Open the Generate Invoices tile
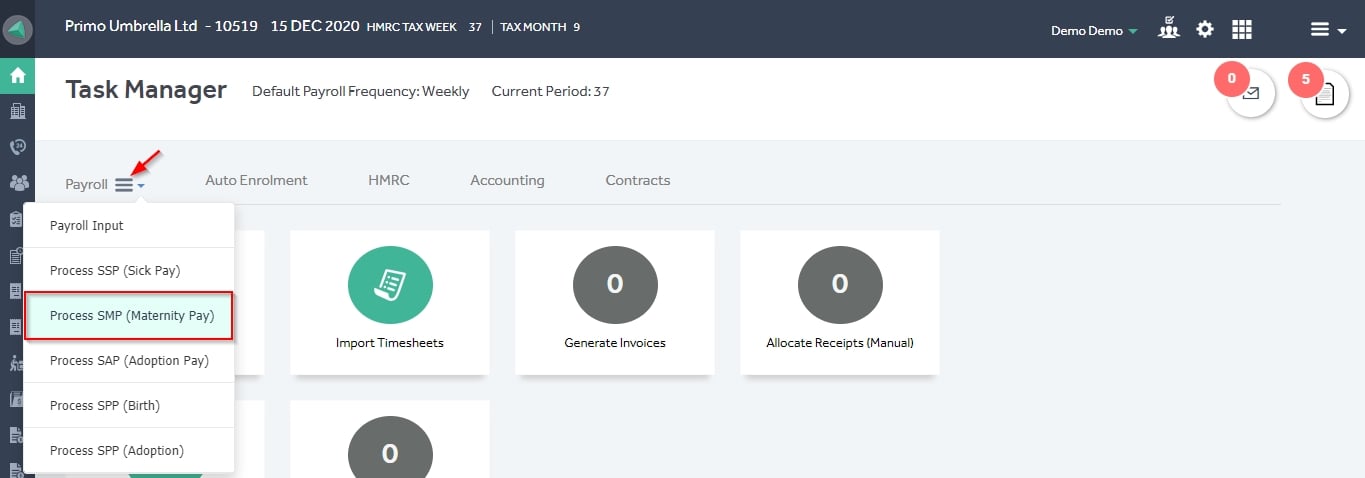Screen dimensions: 1365x478 tap(615, 303)
